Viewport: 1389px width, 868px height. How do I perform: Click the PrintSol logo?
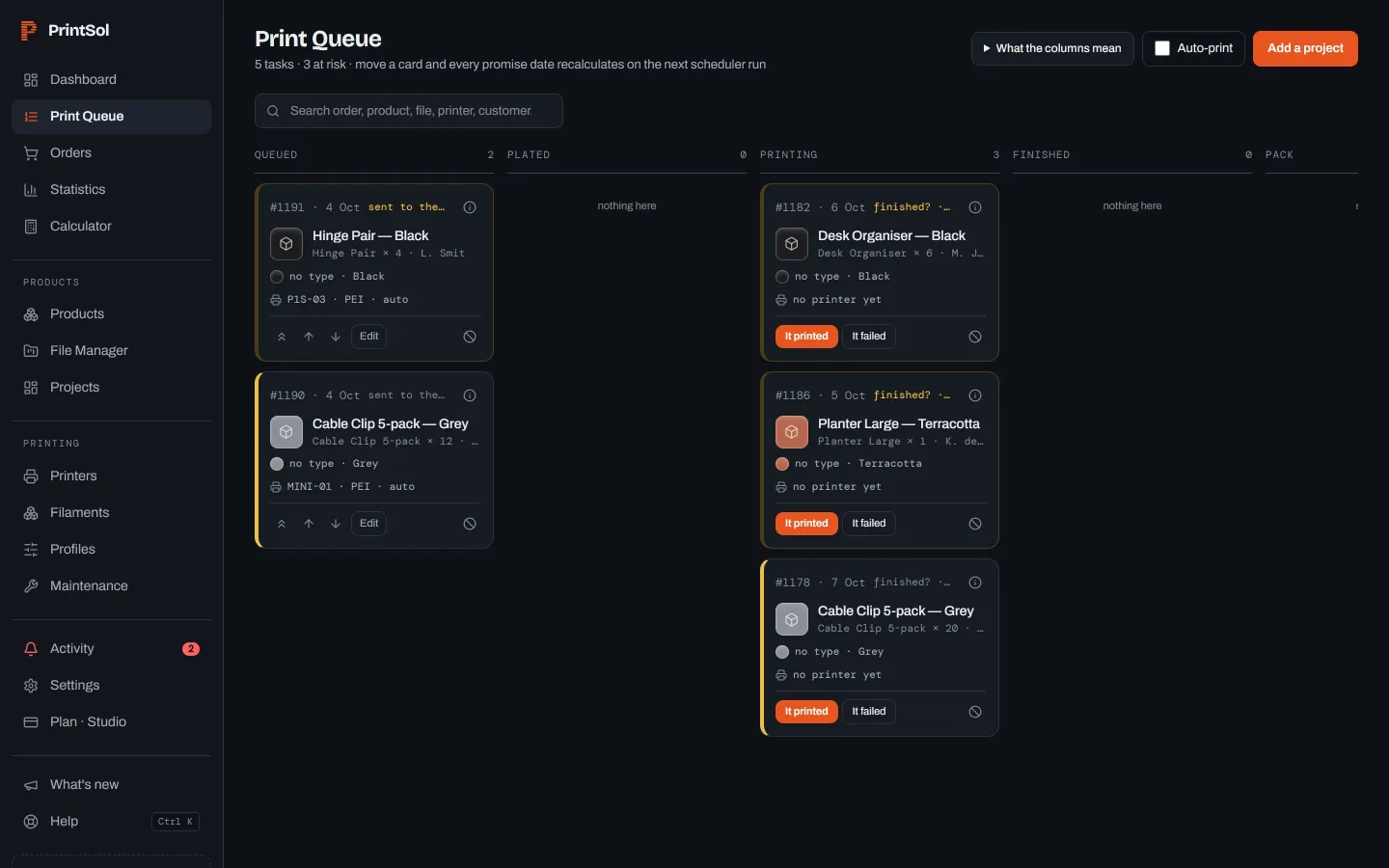point(65,31)
